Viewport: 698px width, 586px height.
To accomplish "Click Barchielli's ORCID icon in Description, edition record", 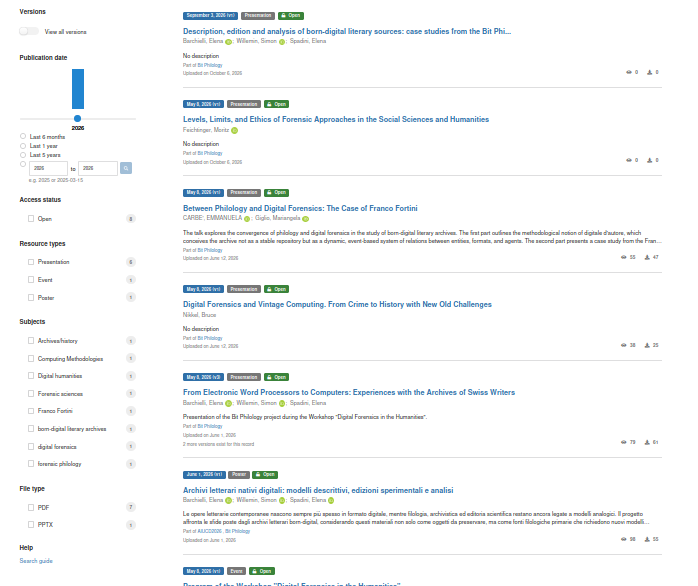I will (228, 42).
